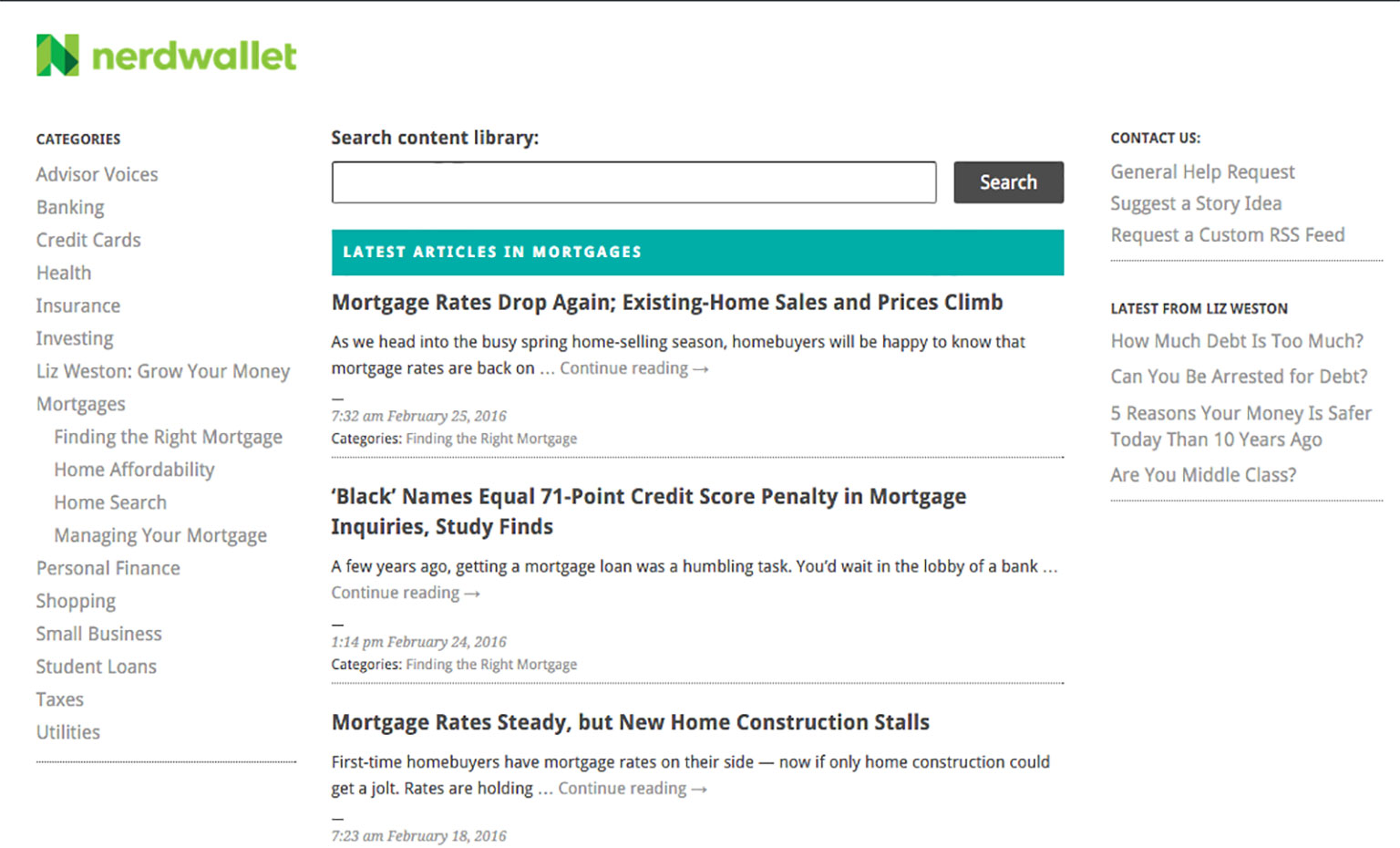1400x848 pixels.
Task: Go to Managing Your Mortgage subcategory
Action: pos(160,535)
